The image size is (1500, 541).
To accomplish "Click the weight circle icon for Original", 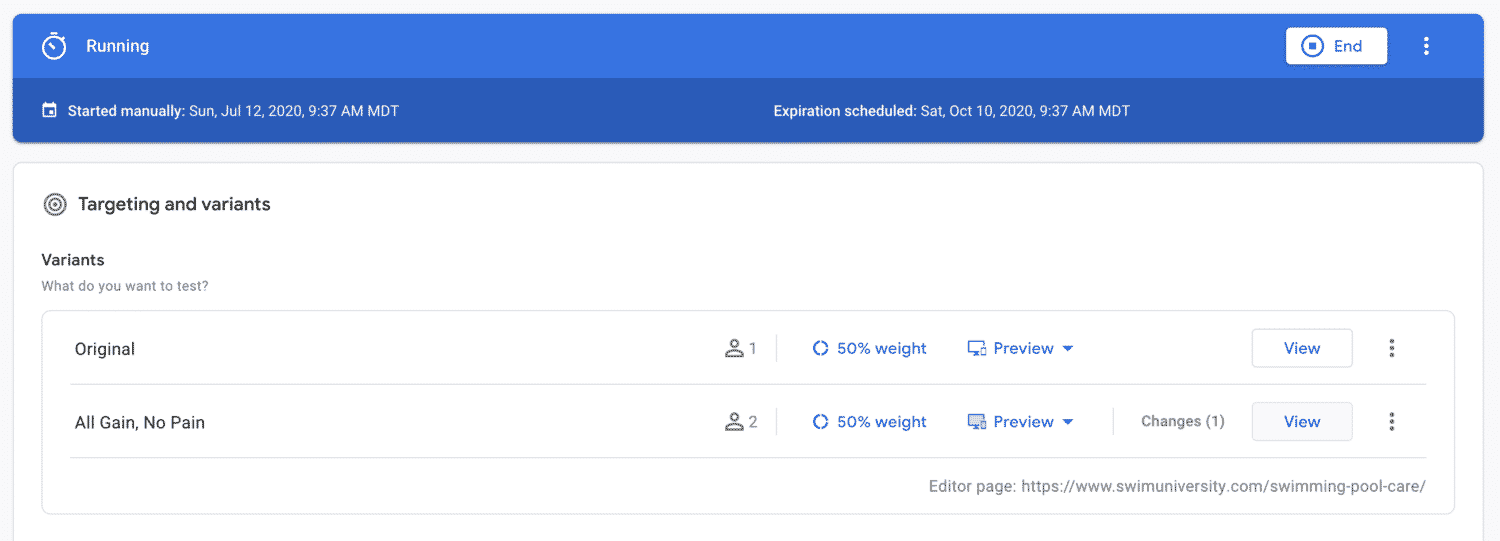I will coord(820,349).
